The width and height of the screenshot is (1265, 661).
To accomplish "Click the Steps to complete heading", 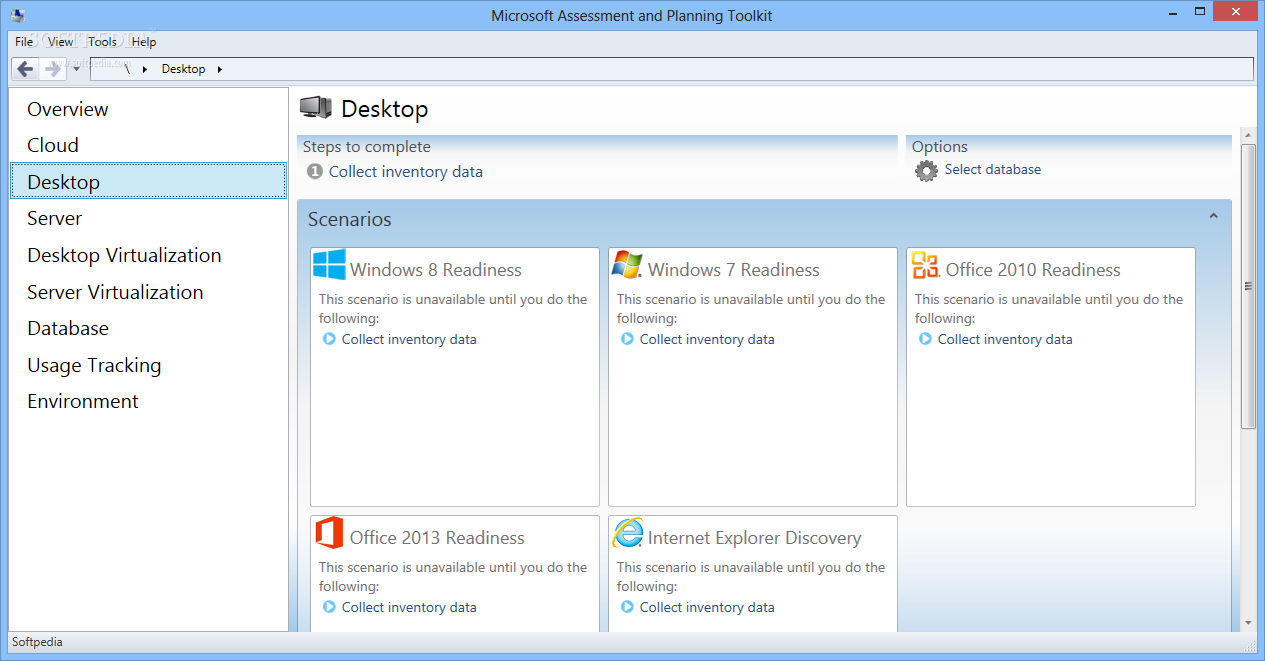I will [367, 147].
